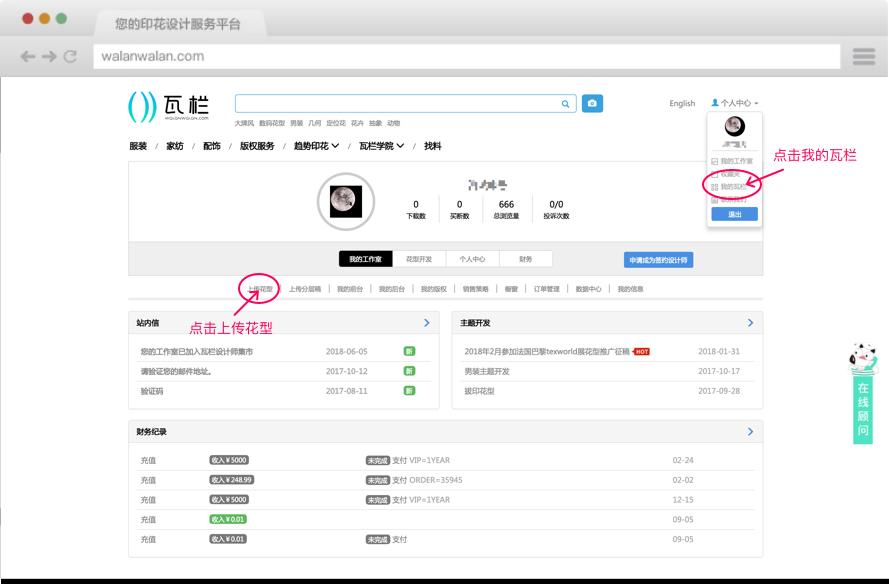Click the browser reload icon
Screen dimensions: 889x584
pos(70,57)
